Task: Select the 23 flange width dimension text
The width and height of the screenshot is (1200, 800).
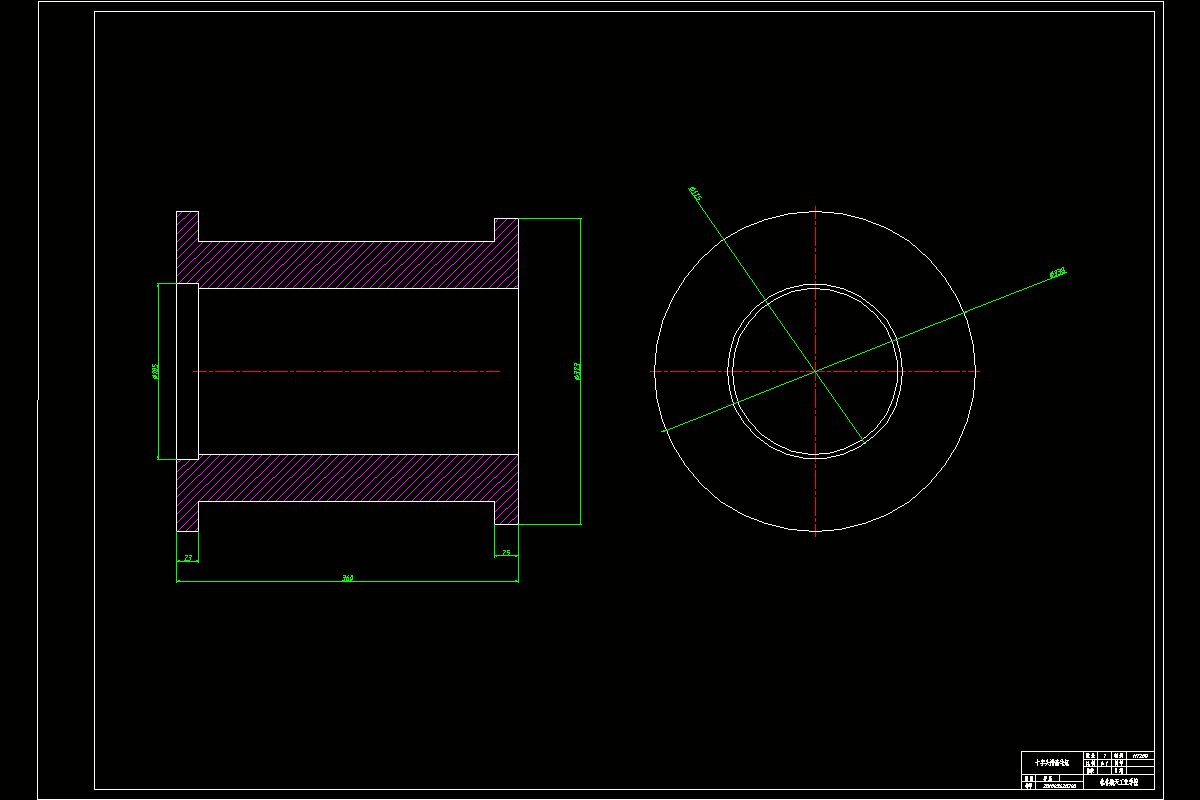Action: 187,557
